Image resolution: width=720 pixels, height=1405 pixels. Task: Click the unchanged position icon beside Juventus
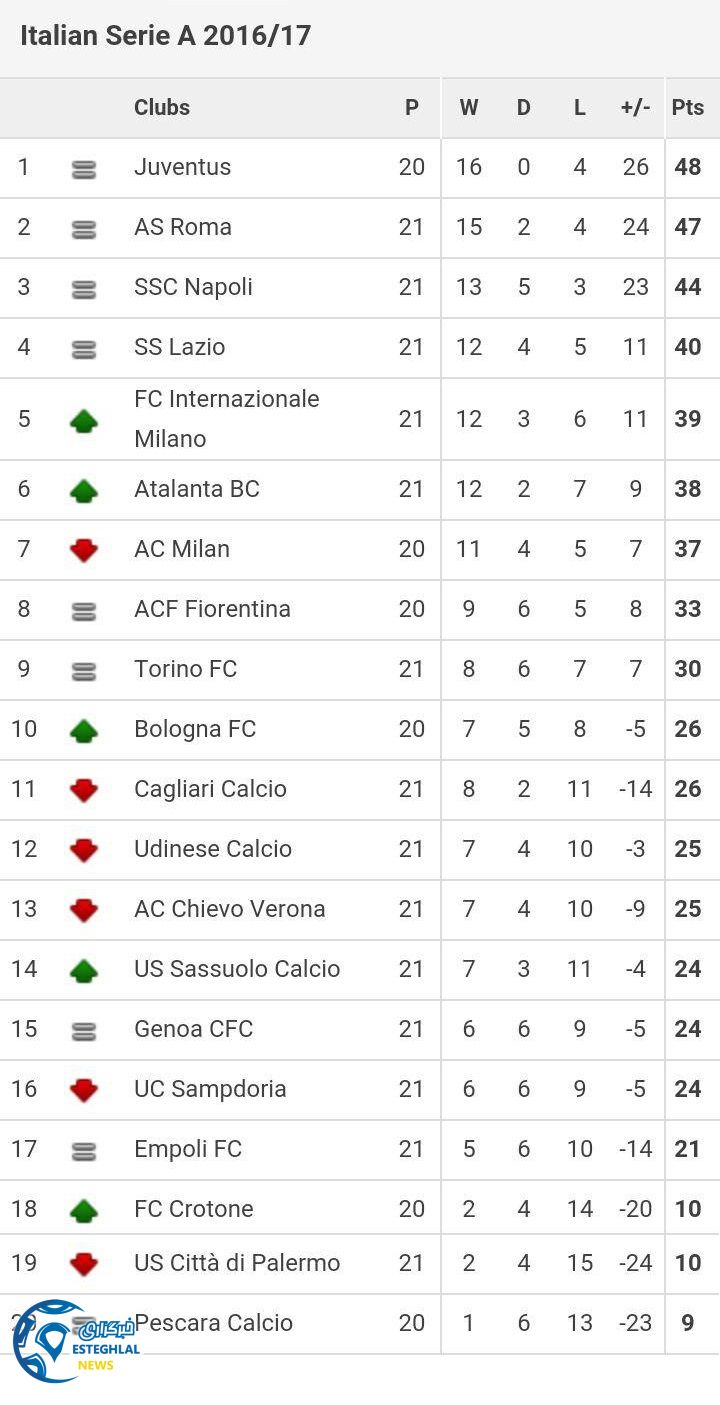pyautogui.click(x=84, y=170)
